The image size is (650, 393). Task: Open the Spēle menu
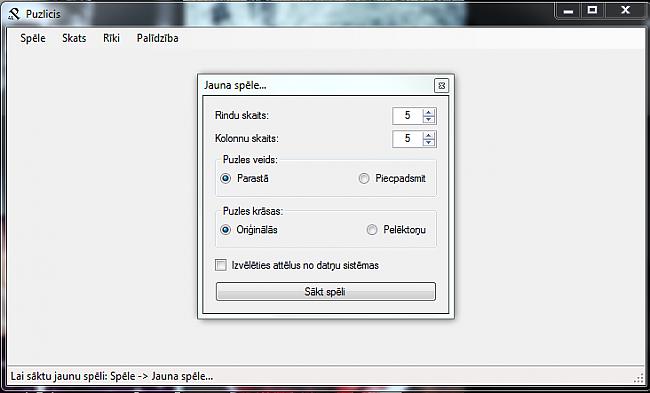pos(33,38)
